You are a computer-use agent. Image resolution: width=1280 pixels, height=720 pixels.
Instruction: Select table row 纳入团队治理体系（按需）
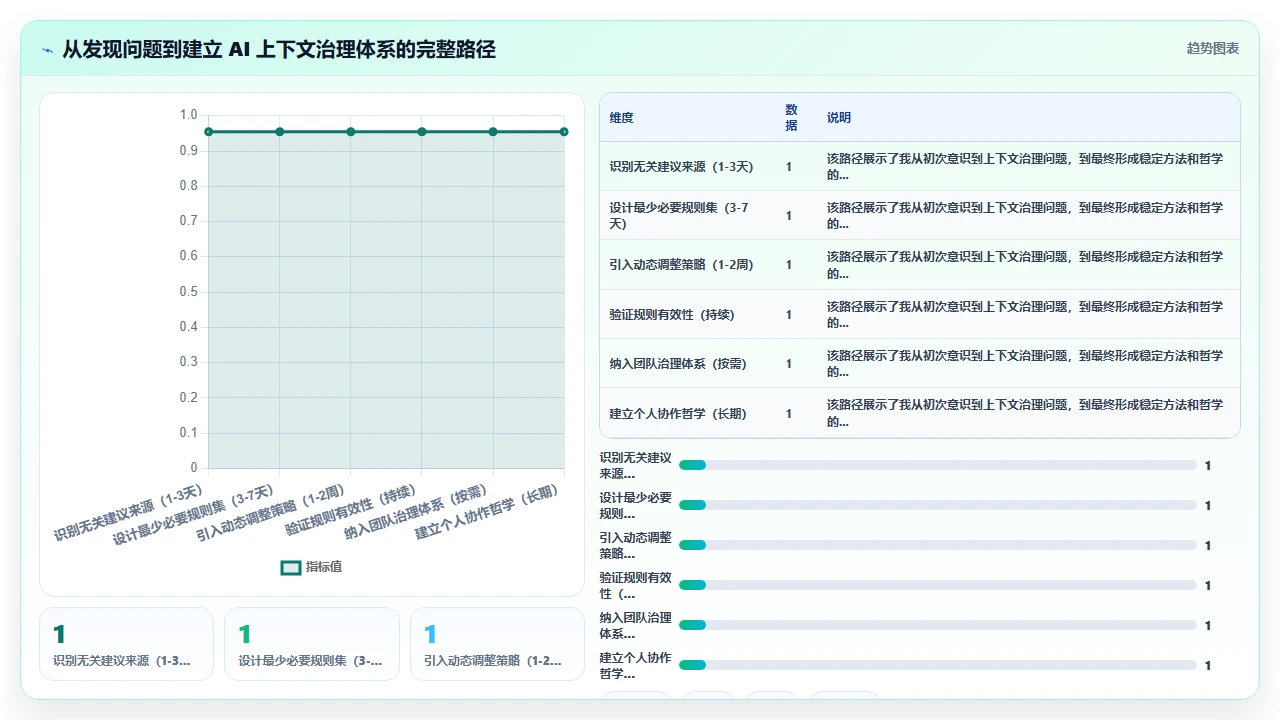tap(920, 363)
